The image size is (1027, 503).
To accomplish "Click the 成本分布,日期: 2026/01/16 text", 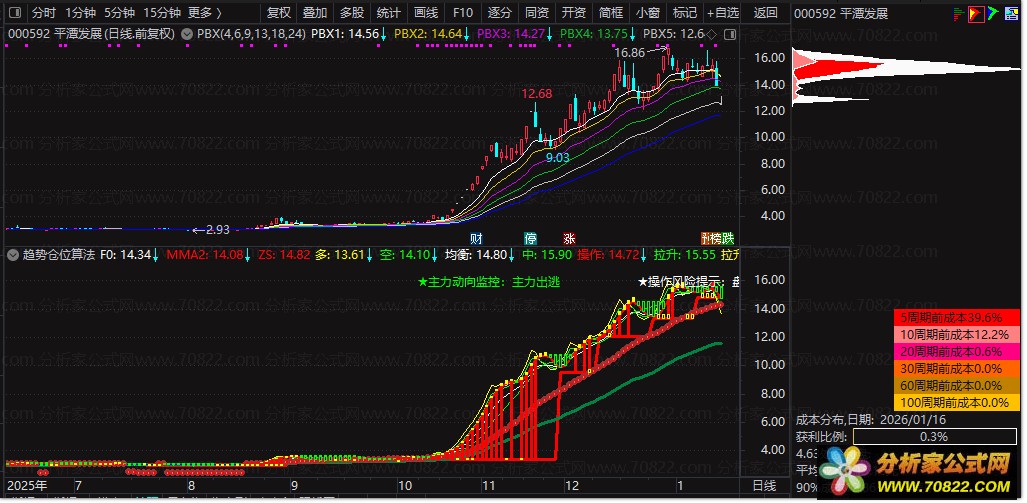I will [x=870, y=420].
